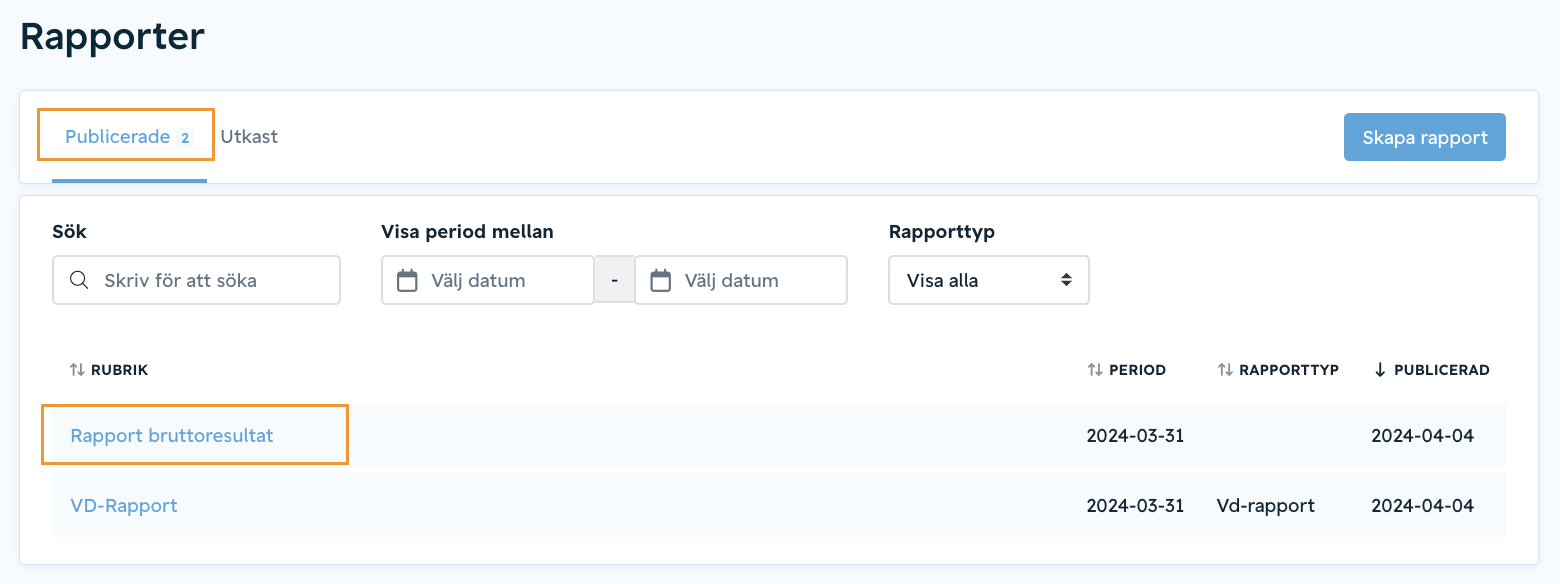Open the Rapporttyp Visa alla dropdown
The width and height of the screenshot is (1560, 584).
pyautogui.click(x=988, y=280)
